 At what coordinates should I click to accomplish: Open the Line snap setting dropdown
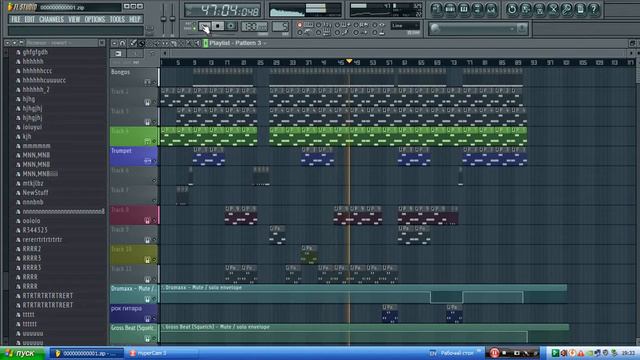click(x=404, y=26)
